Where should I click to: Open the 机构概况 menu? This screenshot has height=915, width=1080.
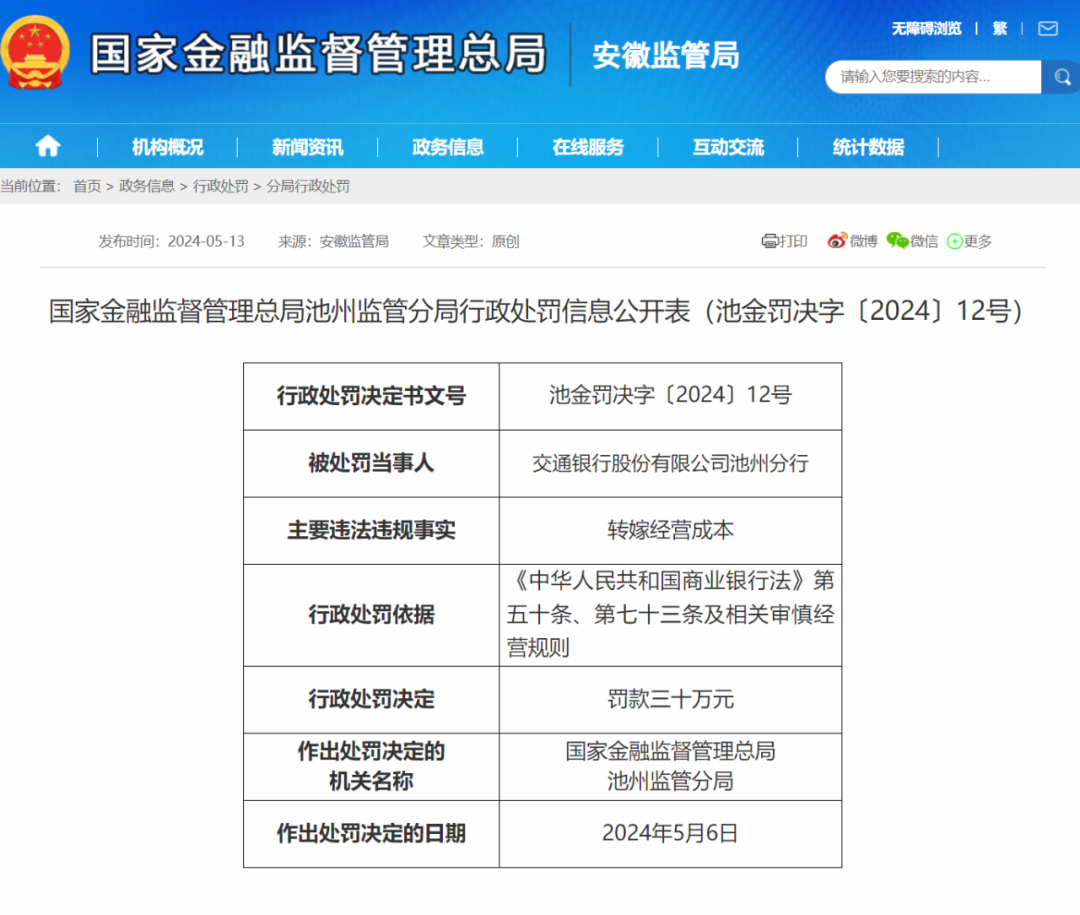click(165, 147)
